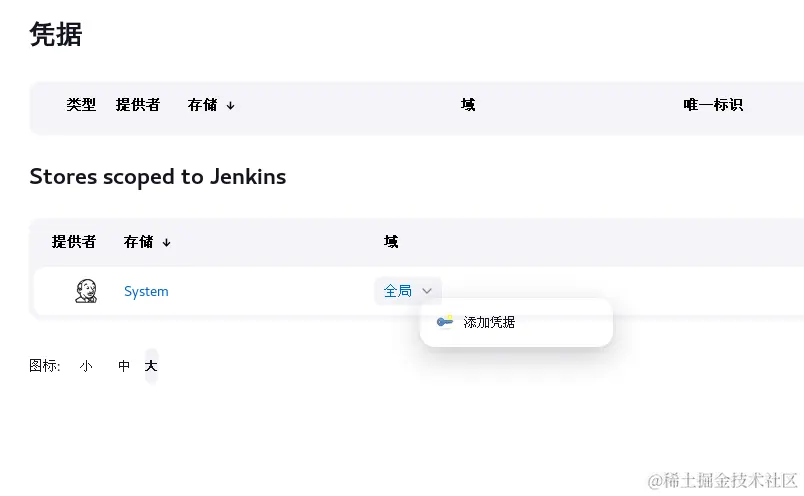
Task: Set icon size to 中
Action: (x=124, y=366)
